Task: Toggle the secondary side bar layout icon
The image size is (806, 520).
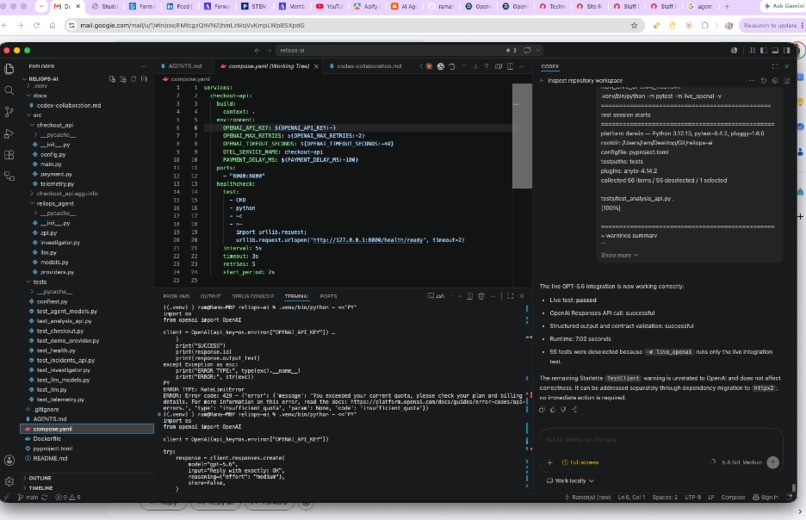Action: point(786,50)
